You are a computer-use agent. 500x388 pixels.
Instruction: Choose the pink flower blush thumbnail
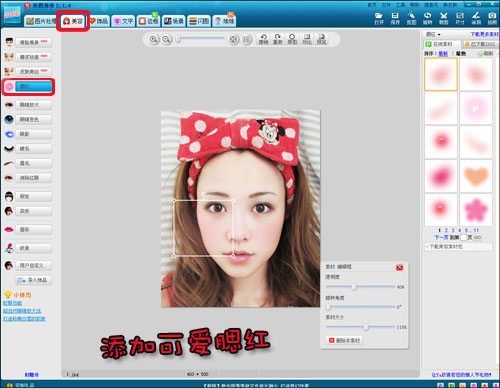tap(476, 210)
